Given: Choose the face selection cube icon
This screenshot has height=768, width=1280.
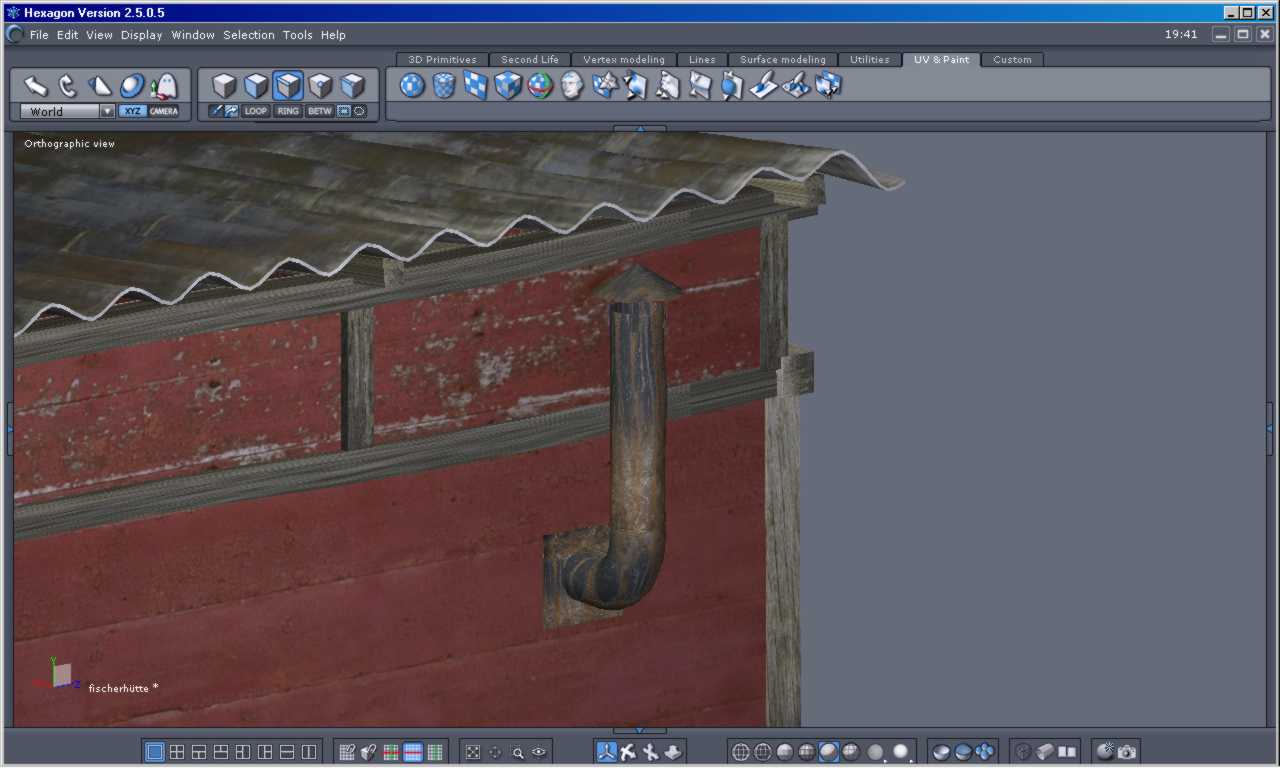Looking at the screenshot, I should tap(256, 86).
